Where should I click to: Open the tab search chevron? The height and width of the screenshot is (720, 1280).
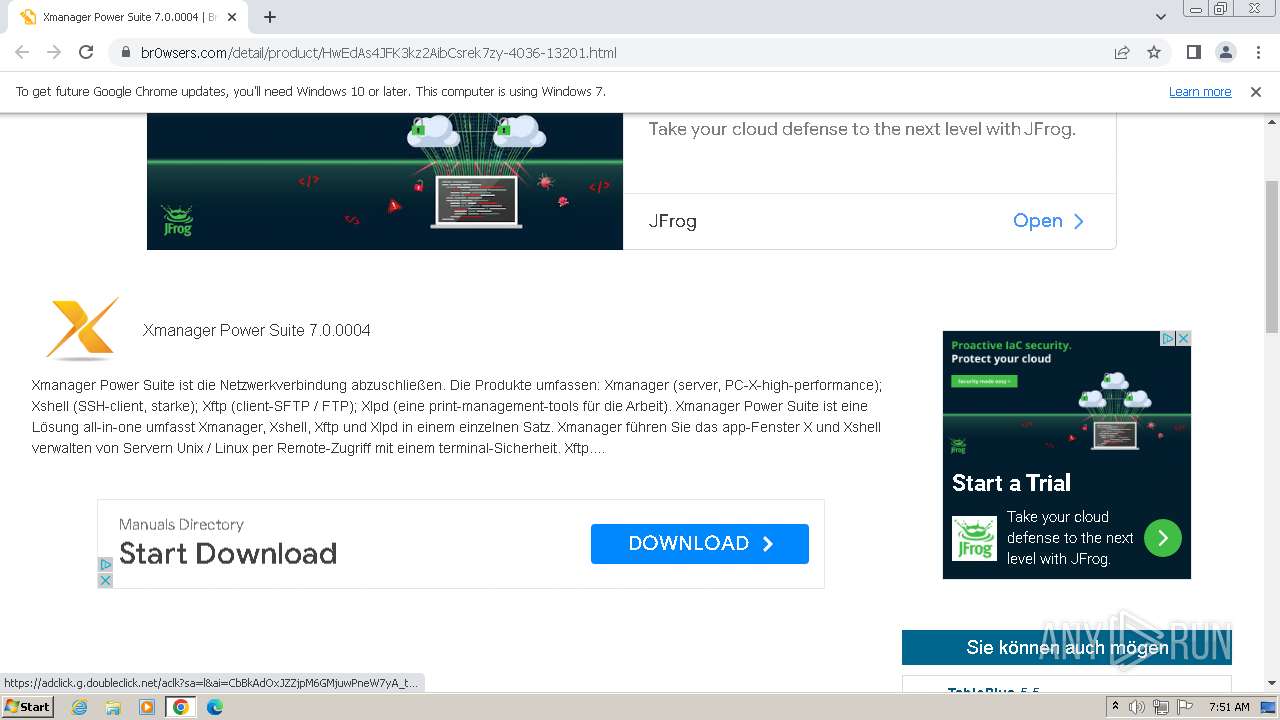coord(1161,17)
